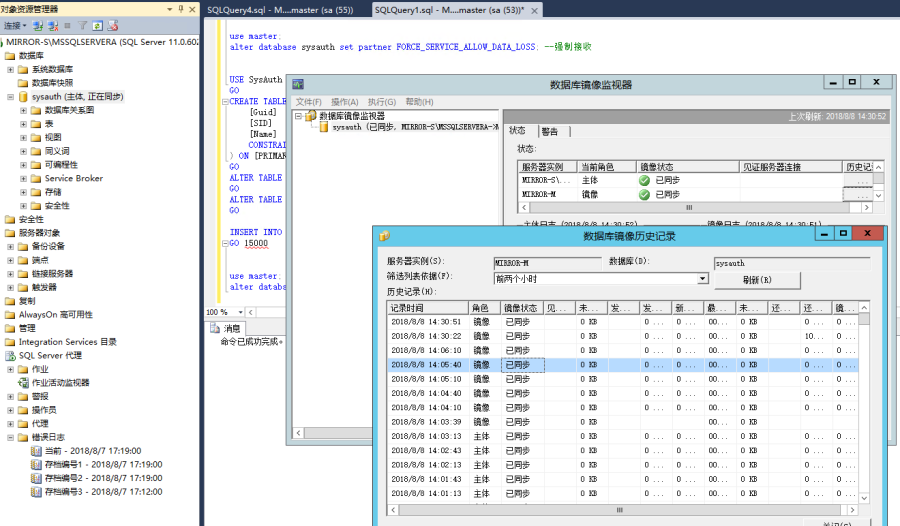Click the SQL Server 代理 icon
Viewport: 900px width, 526px height.
coord(10,355)
